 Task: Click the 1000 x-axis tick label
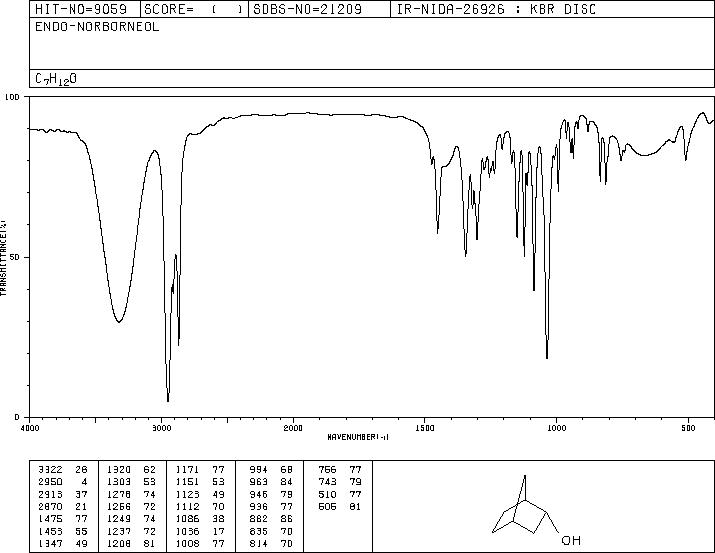tap(556, 428)
